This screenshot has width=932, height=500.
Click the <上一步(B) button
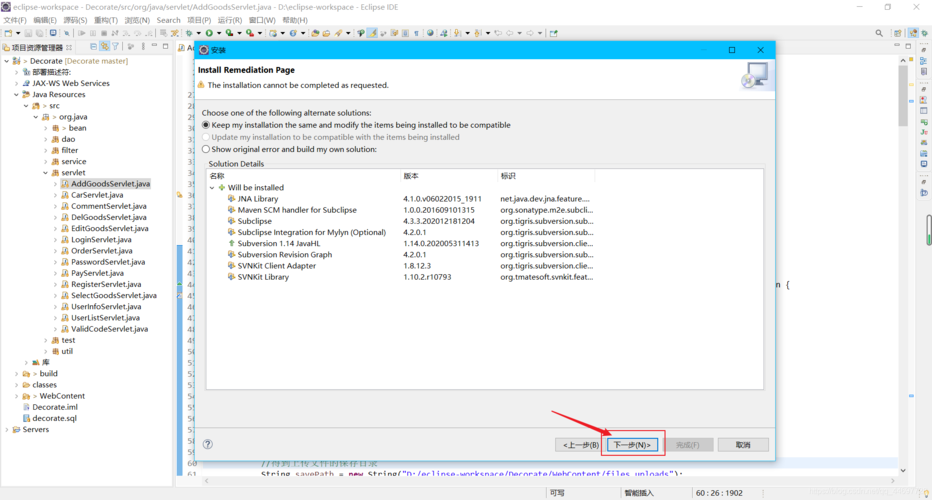(x=581, y=445)
